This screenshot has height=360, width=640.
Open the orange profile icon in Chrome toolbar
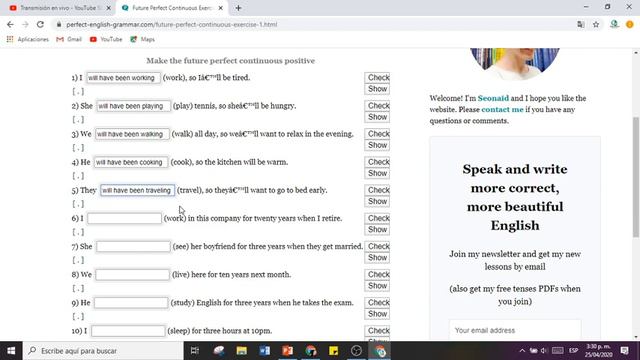[630, 24]
